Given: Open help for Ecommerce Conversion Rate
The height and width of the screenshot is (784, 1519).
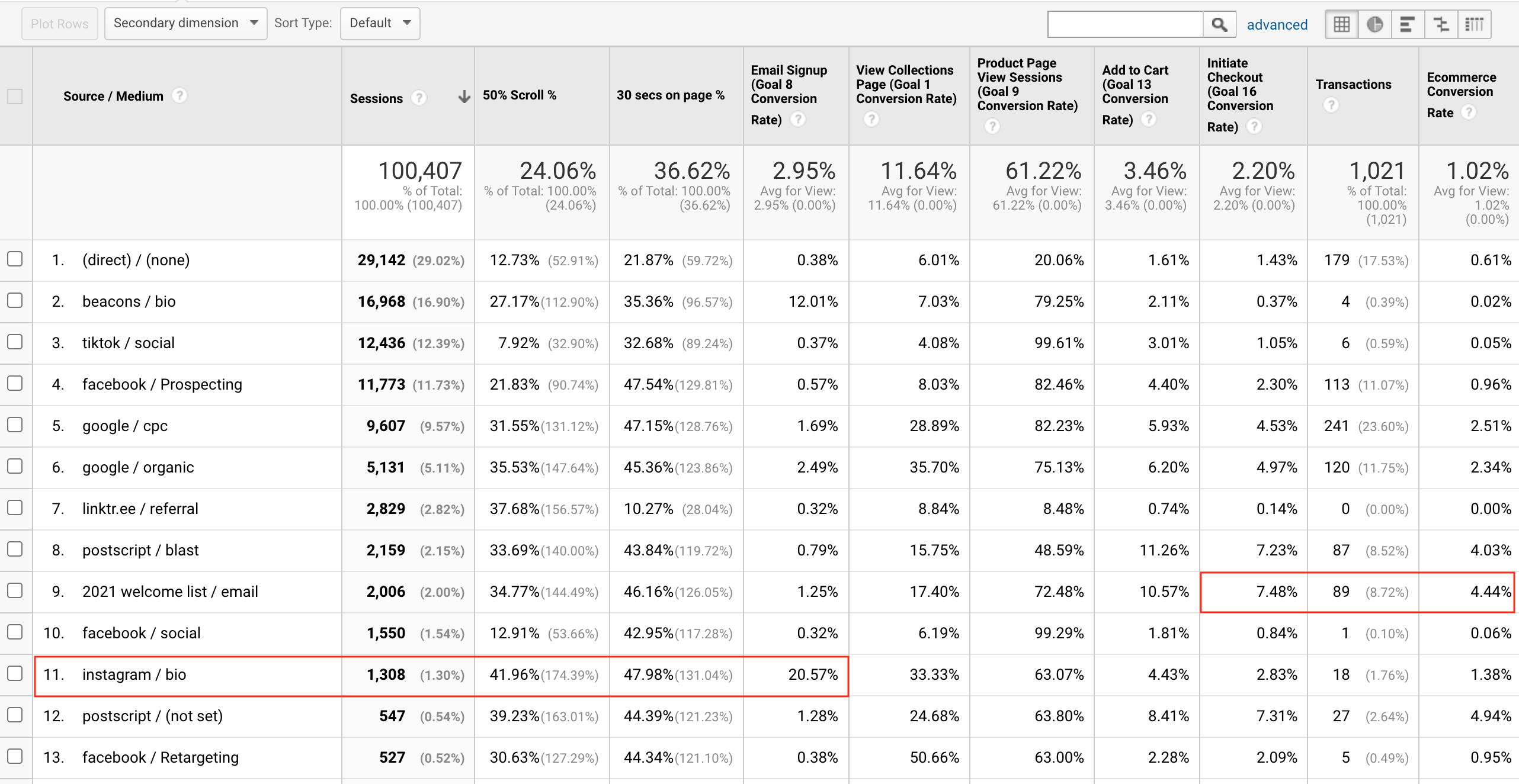Looking at the screenshot, I should point(1468,112).
